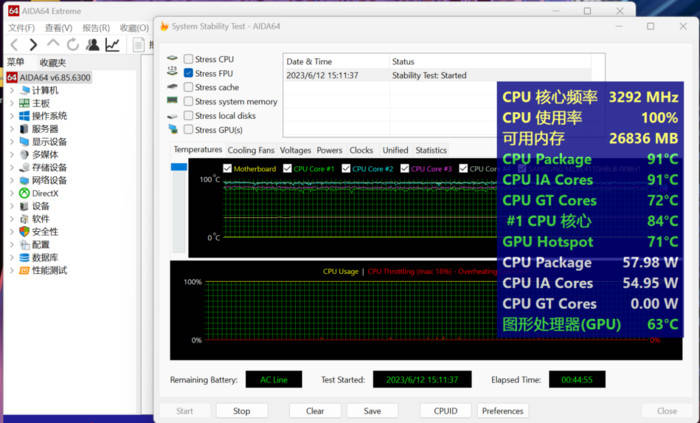Click the 操作系统 Windows logo icon

[x=25, y=116]
